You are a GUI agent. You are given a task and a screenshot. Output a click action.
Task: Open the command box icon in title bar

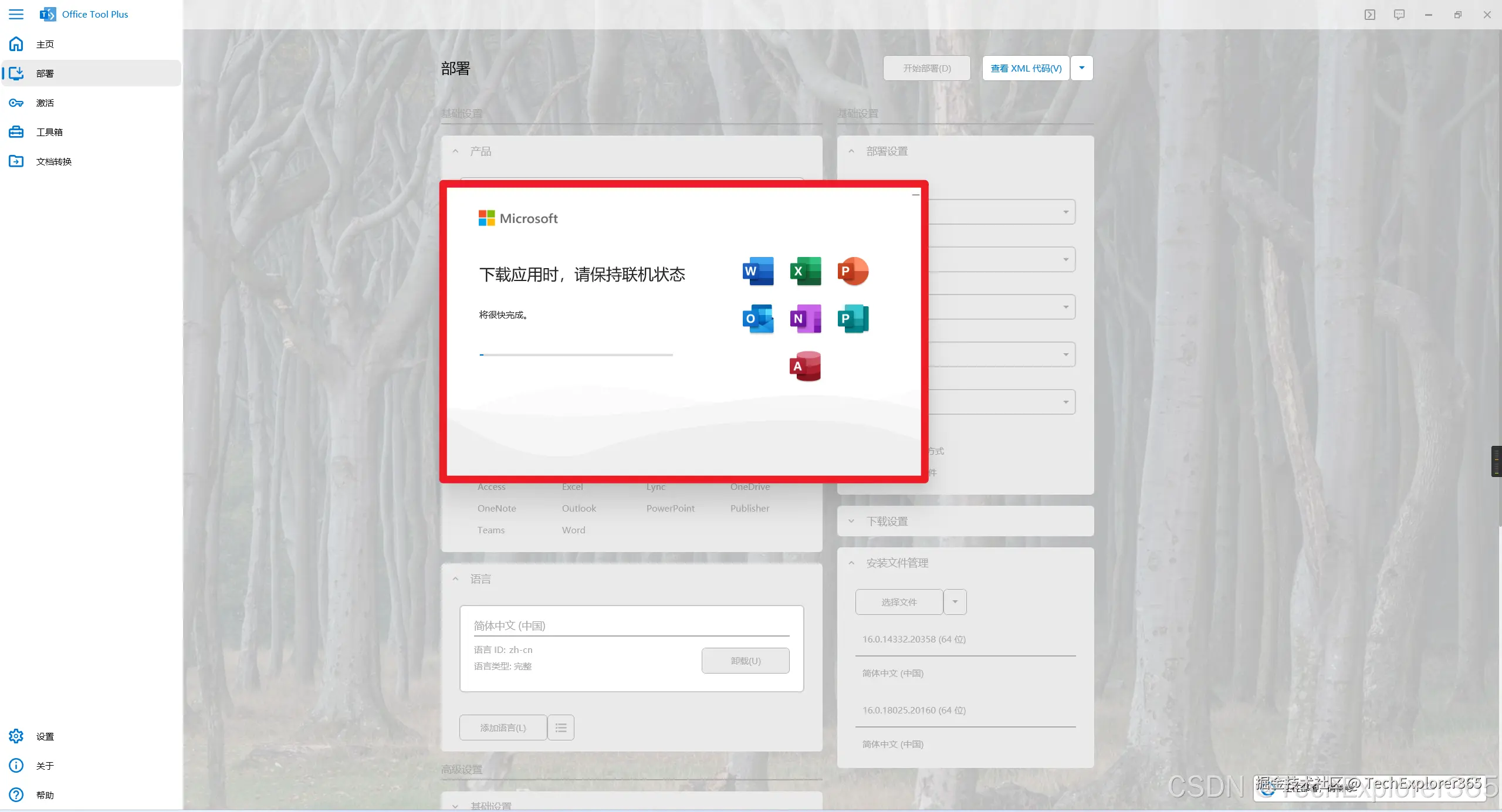(1369, 15)
